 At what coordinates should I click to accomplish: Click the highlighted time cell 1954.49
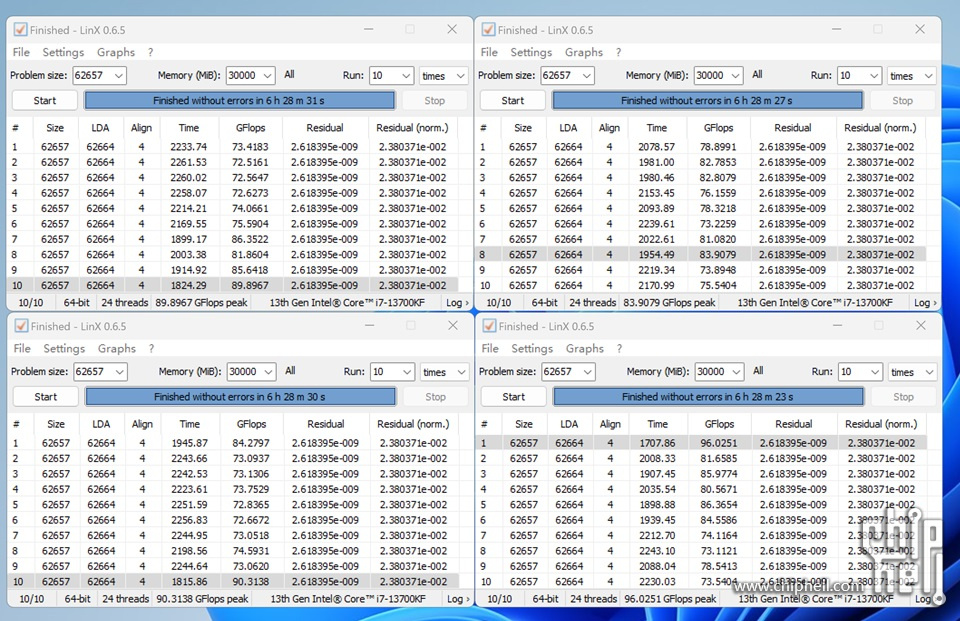point(656,255)
